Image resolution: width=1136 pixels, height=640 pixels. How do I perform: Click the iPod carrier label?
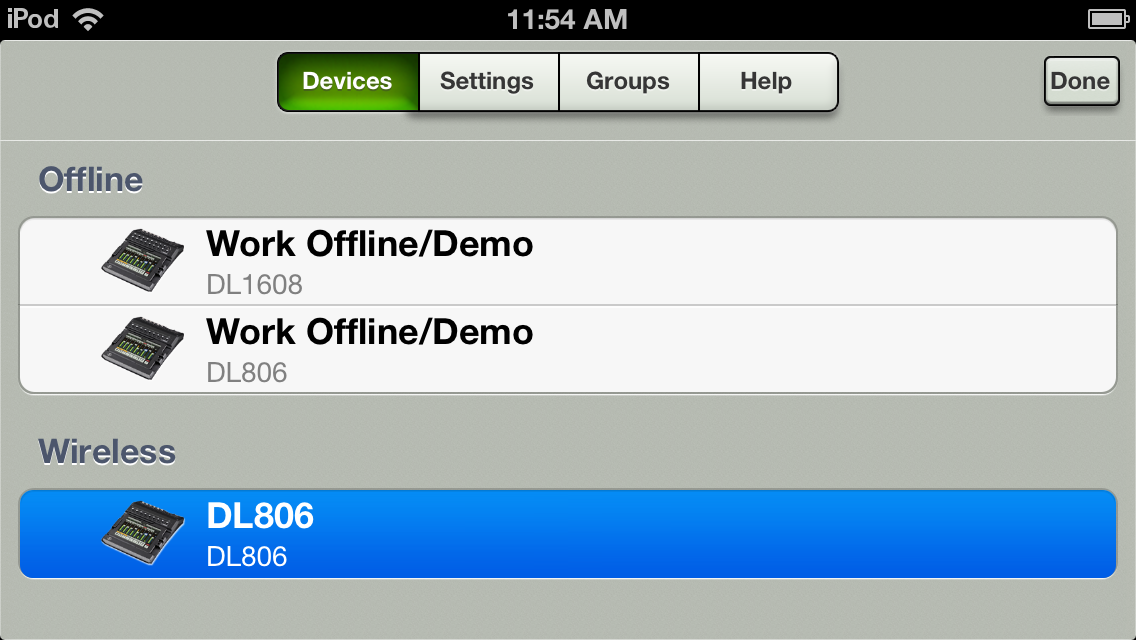point(33,19)
